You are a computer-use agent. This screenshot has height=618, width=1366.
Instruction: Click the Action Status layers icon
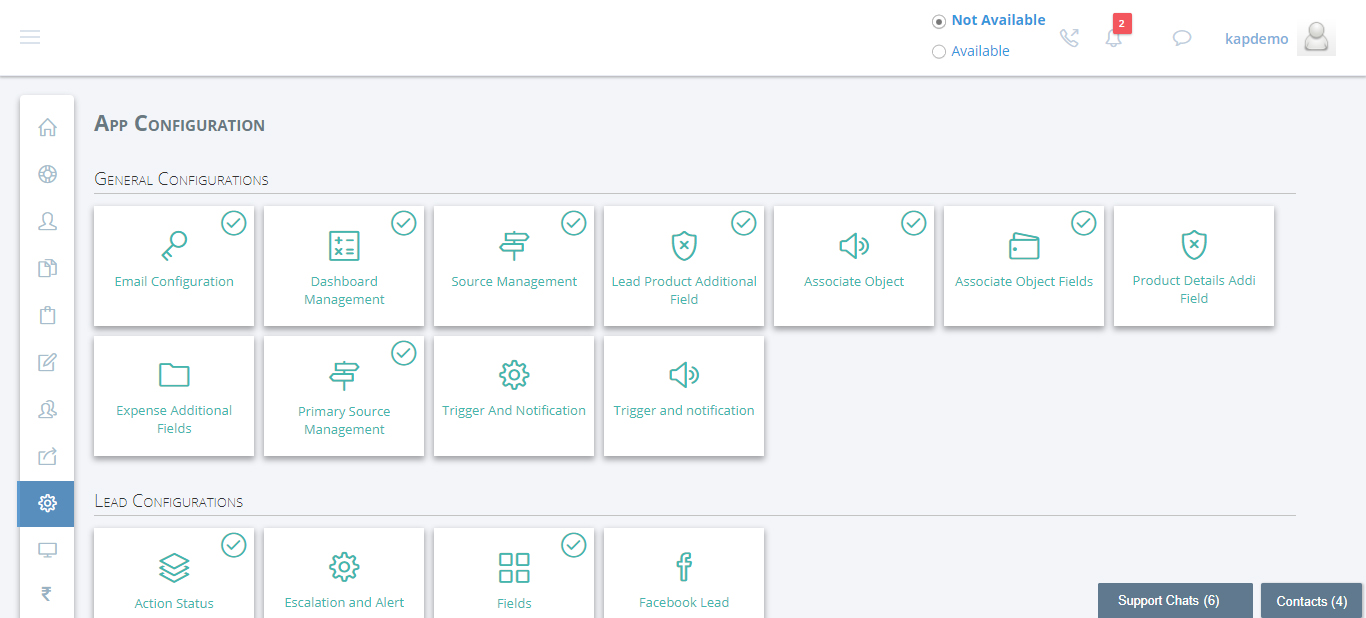174,568
